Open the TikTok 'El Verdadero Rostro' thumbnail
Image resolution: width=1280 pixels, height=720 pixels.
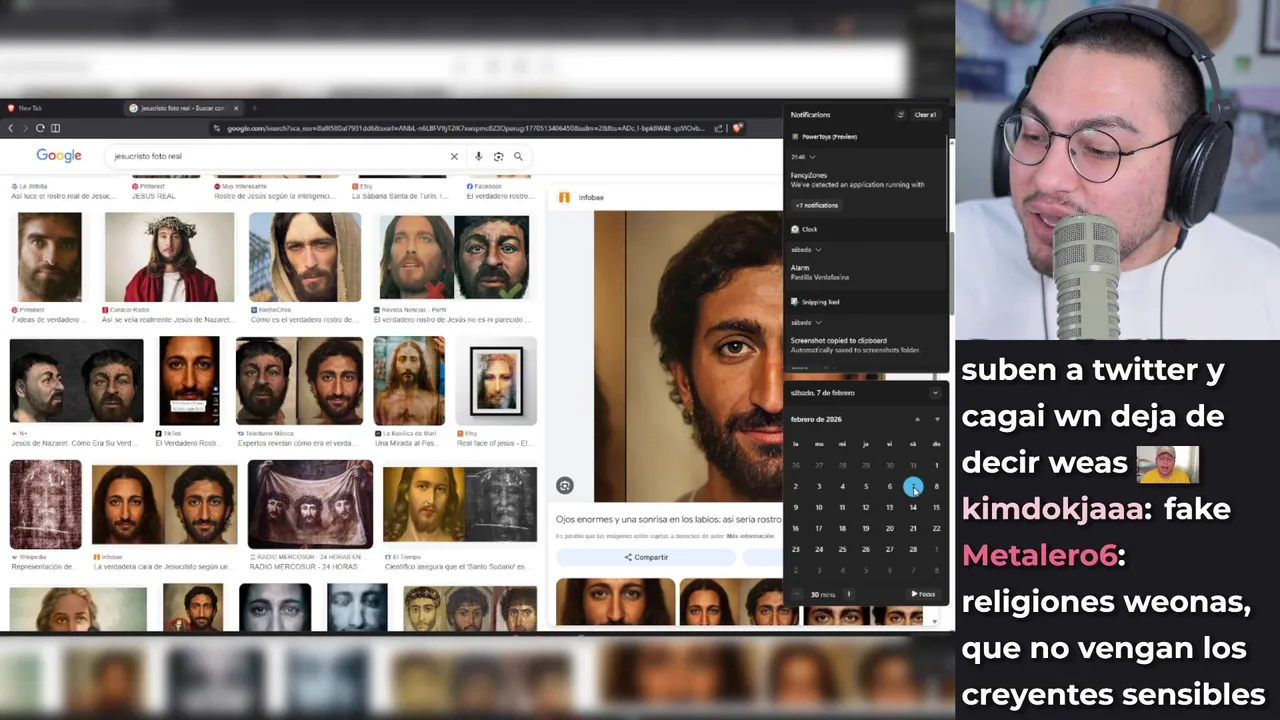[189, 381]
